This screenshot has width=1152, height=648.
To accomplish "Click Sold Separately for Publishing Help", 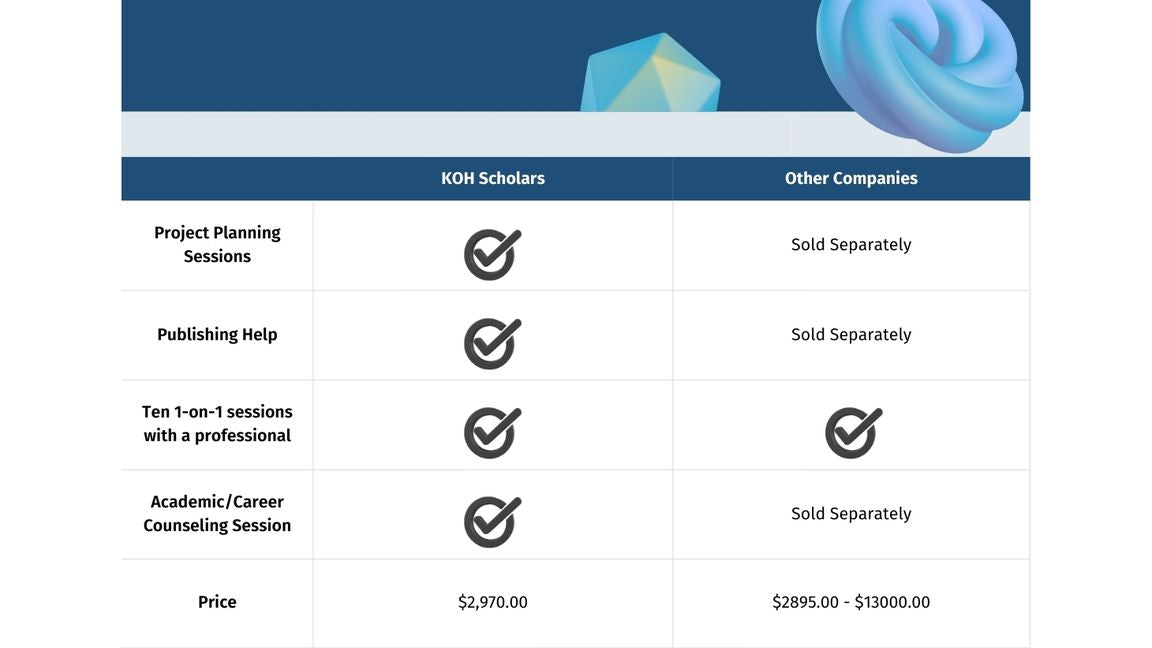I will 851,334.
